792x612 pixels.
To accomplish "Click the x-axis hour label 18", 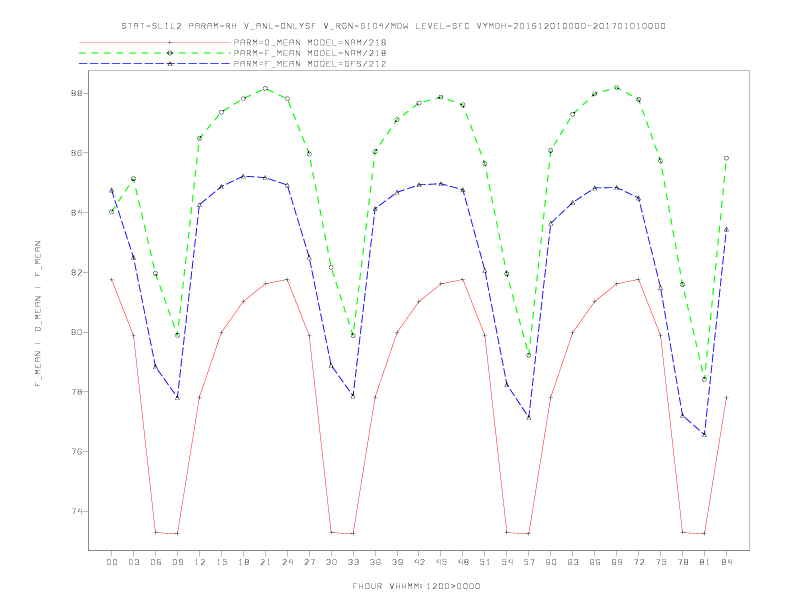I will pos(243,562).
